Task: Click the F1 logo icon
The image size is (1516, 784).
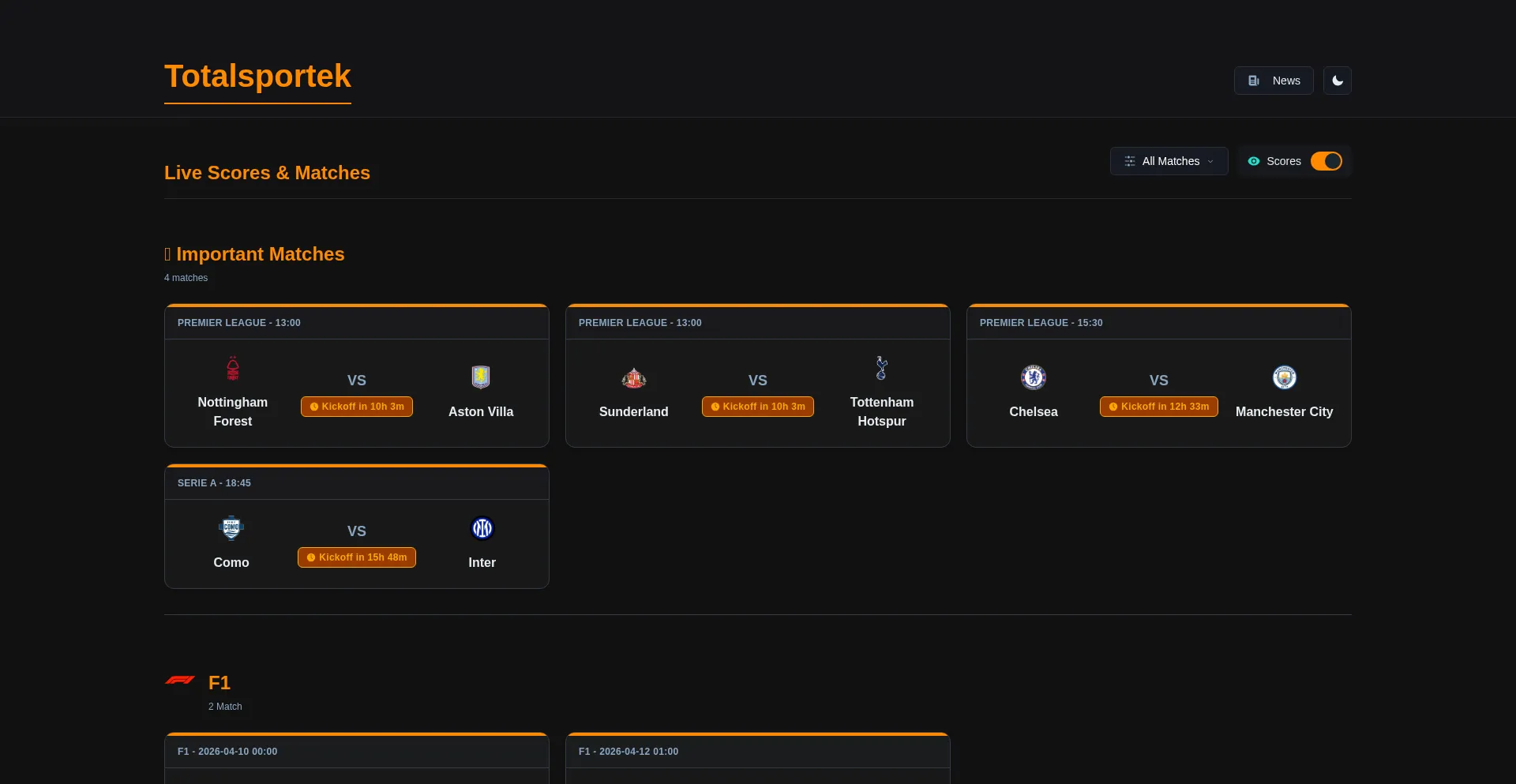Action: point(180,680)
